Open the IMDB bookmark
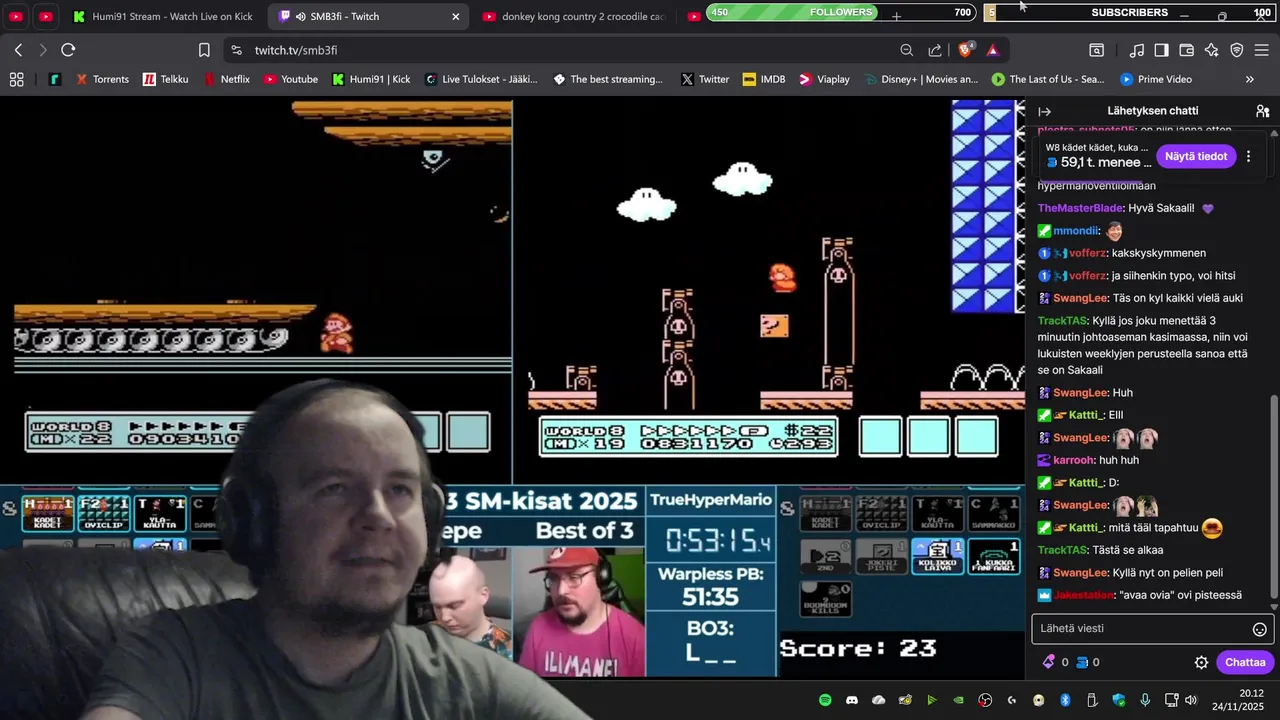 tap(764, 79)
